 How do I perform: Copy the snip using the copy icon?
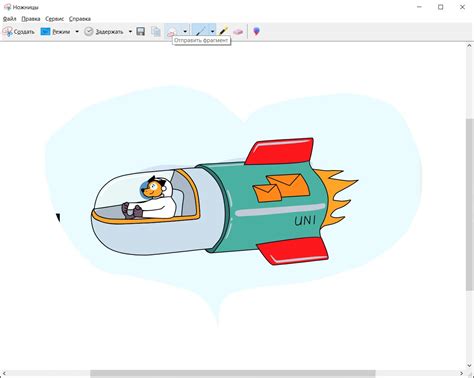click(x=156, y=32)
